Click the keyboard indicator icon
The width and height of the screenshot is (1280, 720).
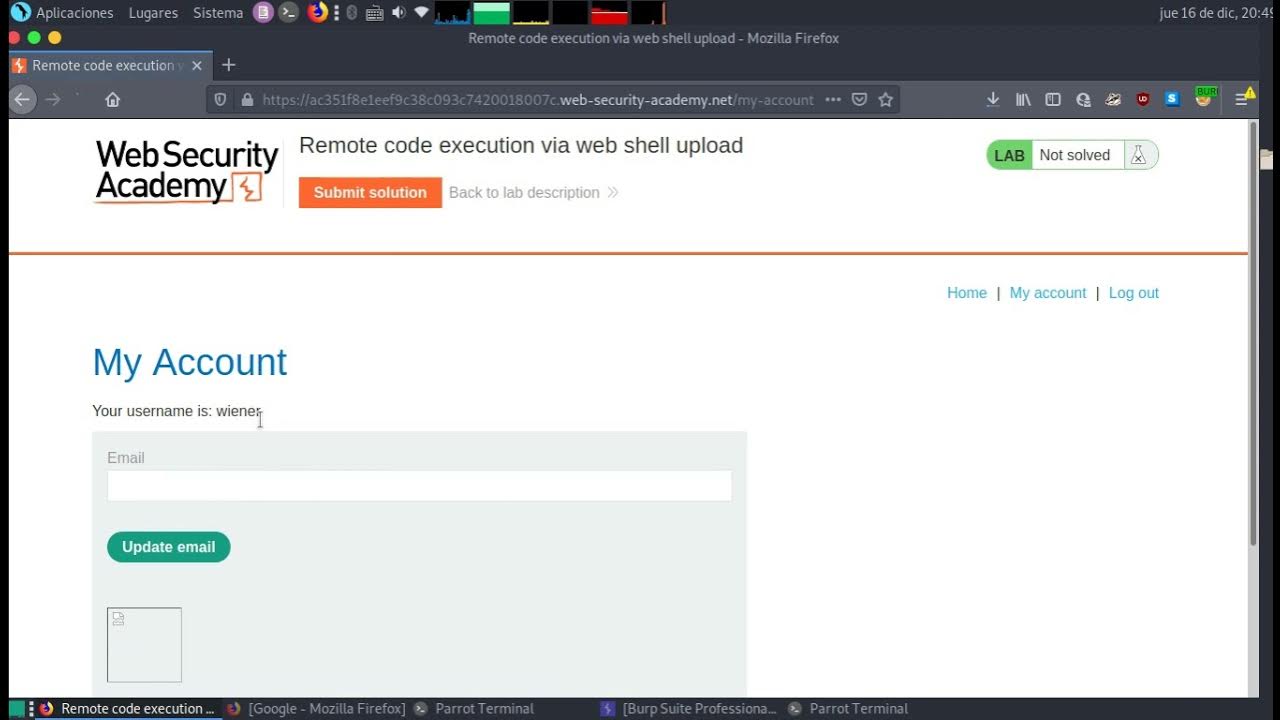tap(374, 13)
